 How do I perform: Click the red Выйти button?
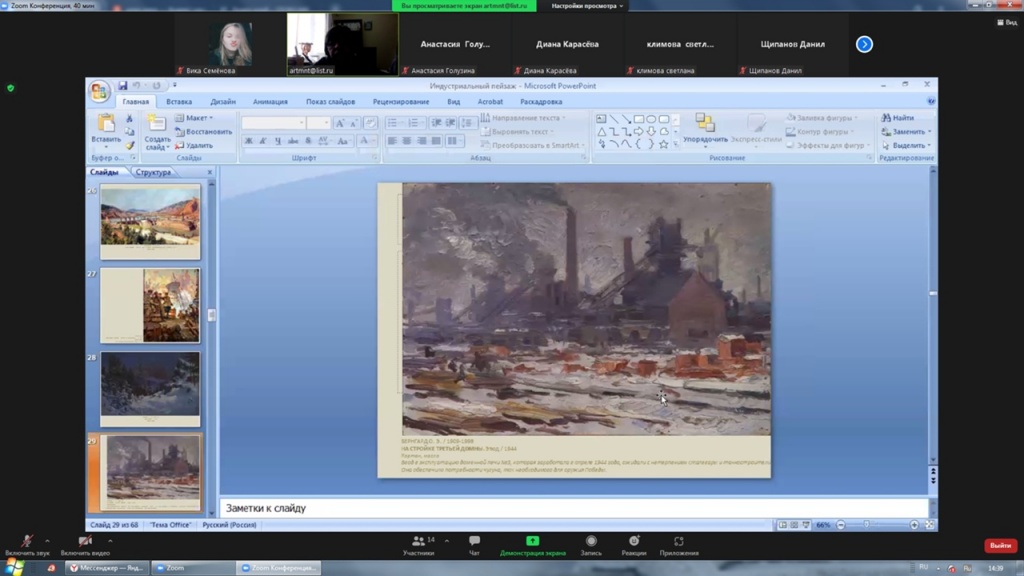(x=1000, y=546)
